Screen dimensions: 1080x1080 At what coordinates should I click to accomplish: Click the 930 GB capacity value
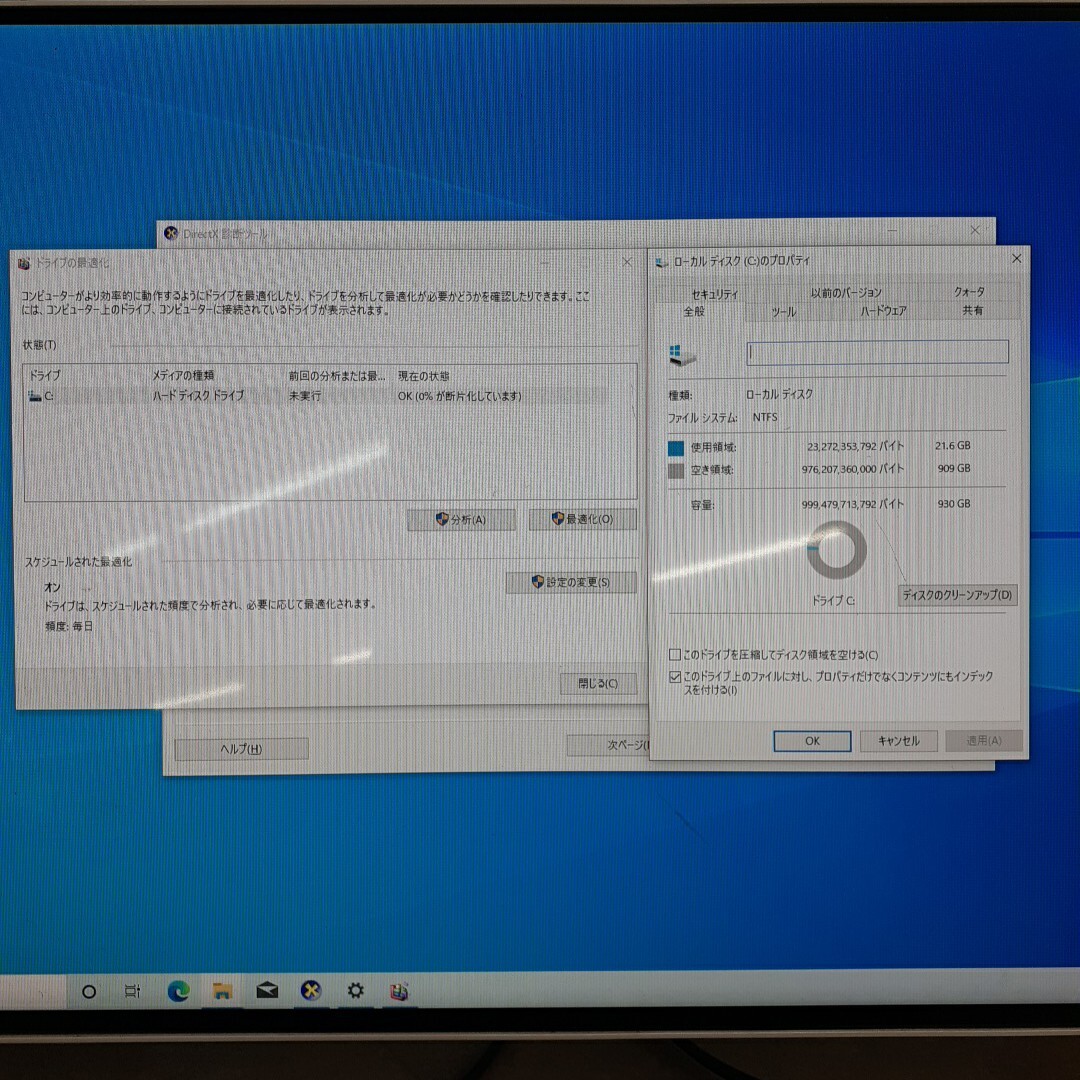tap(954, 504)
